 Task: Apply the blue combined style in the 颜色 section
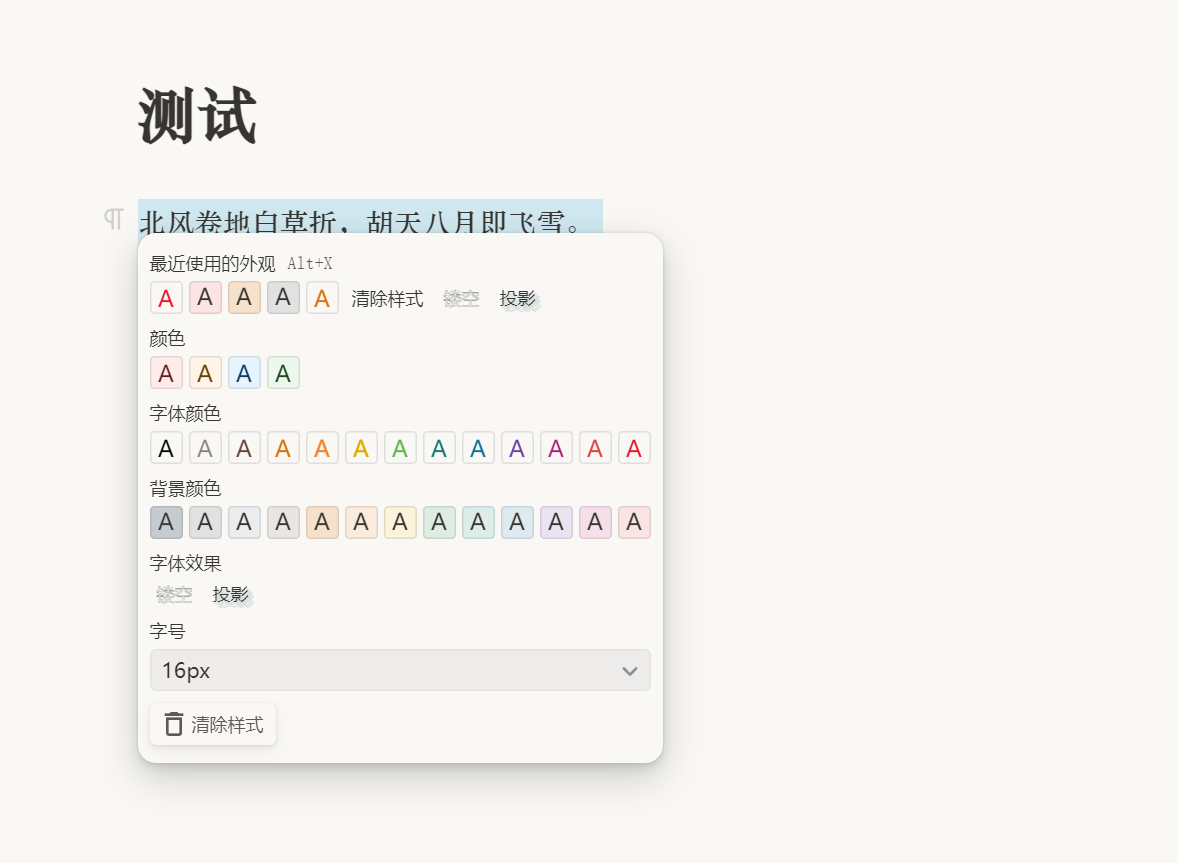coord(244,373)
